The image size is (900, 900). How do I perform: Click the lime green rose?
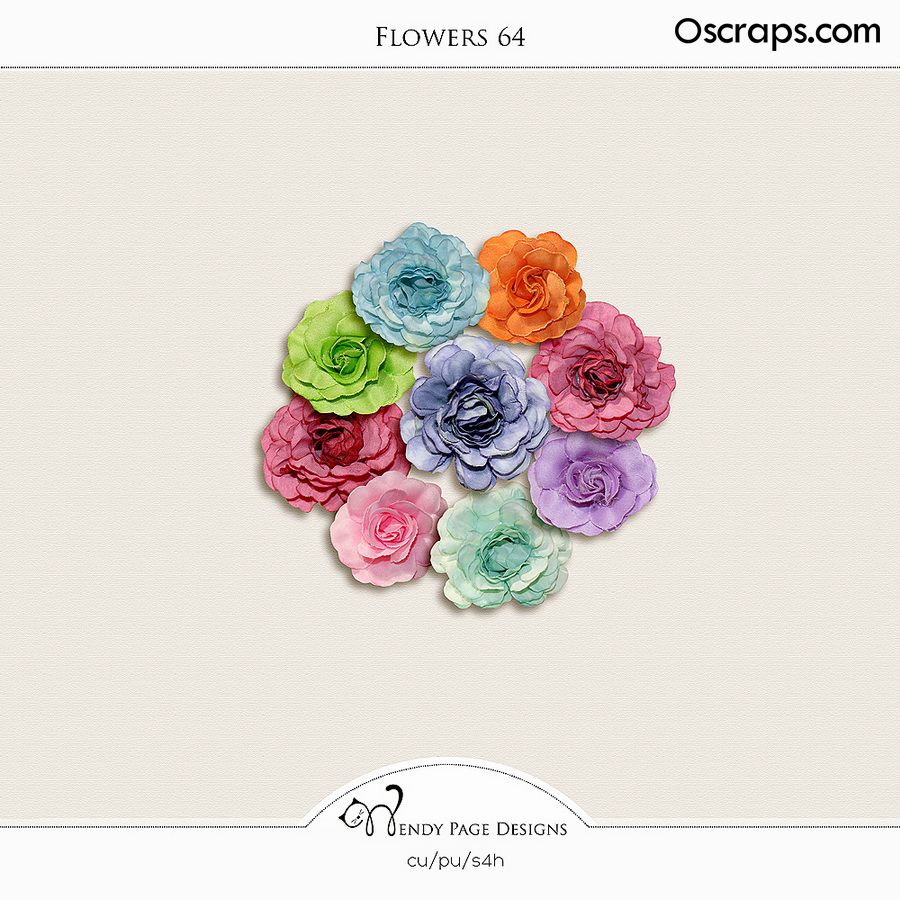coord(346,354)
